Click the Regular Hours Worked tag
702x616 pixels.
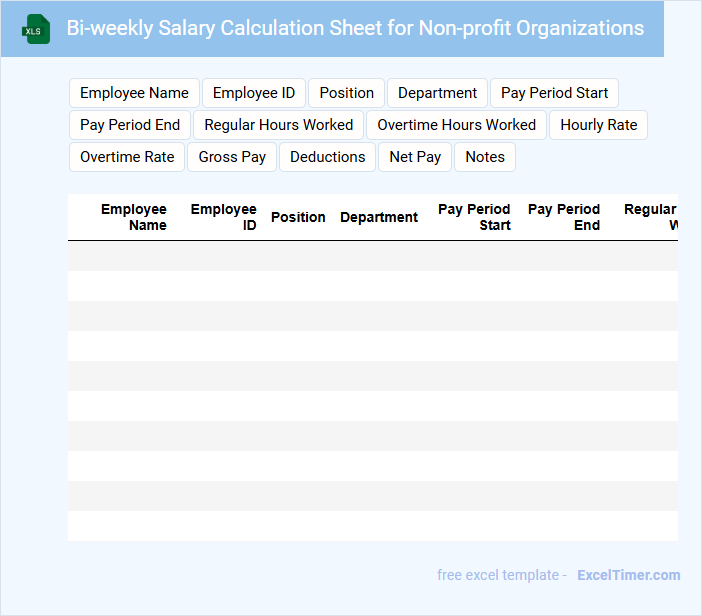tap(278, 125)
